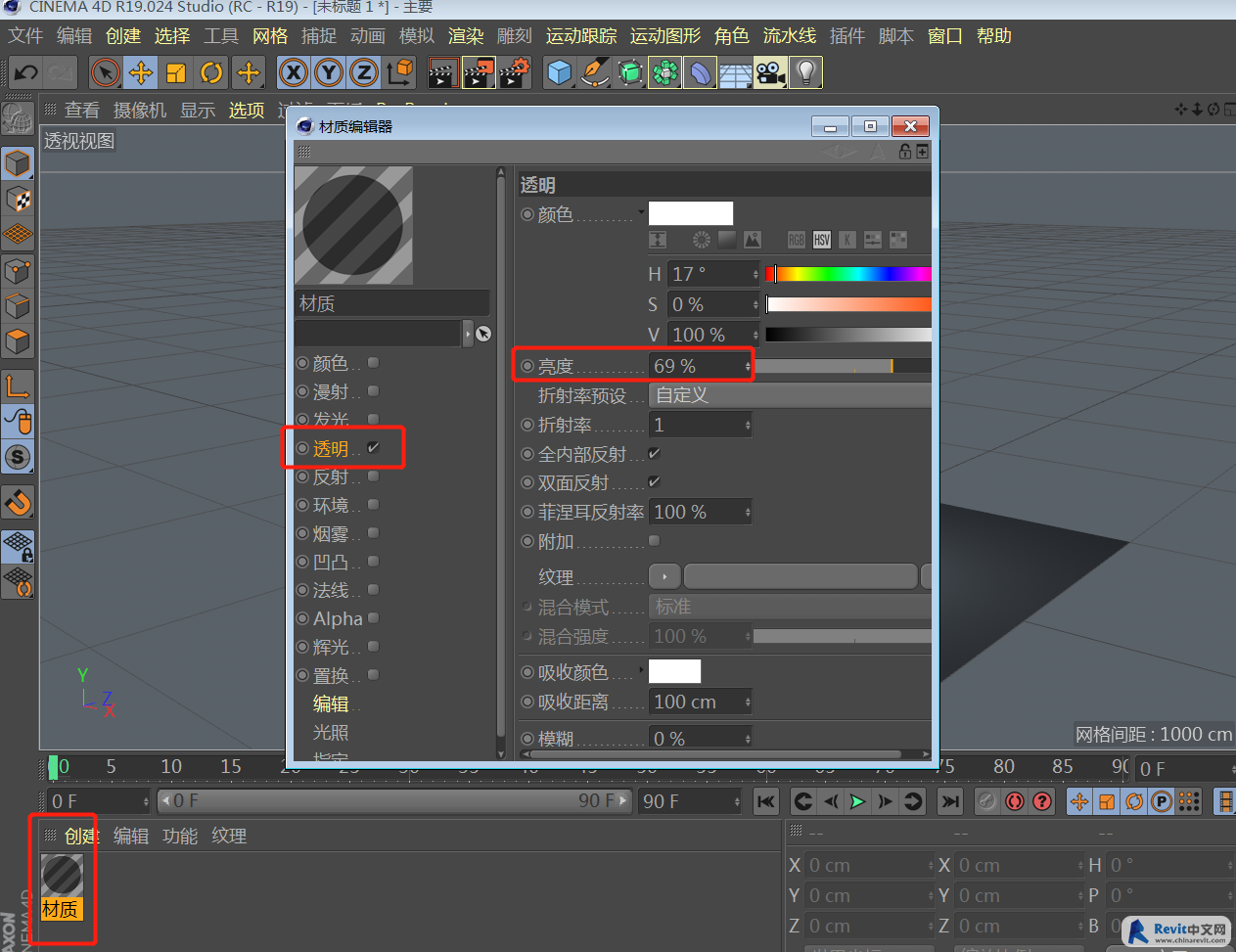Open the 渲染 menu
The width and height of the screenshot is (1236, 952).
466,36
